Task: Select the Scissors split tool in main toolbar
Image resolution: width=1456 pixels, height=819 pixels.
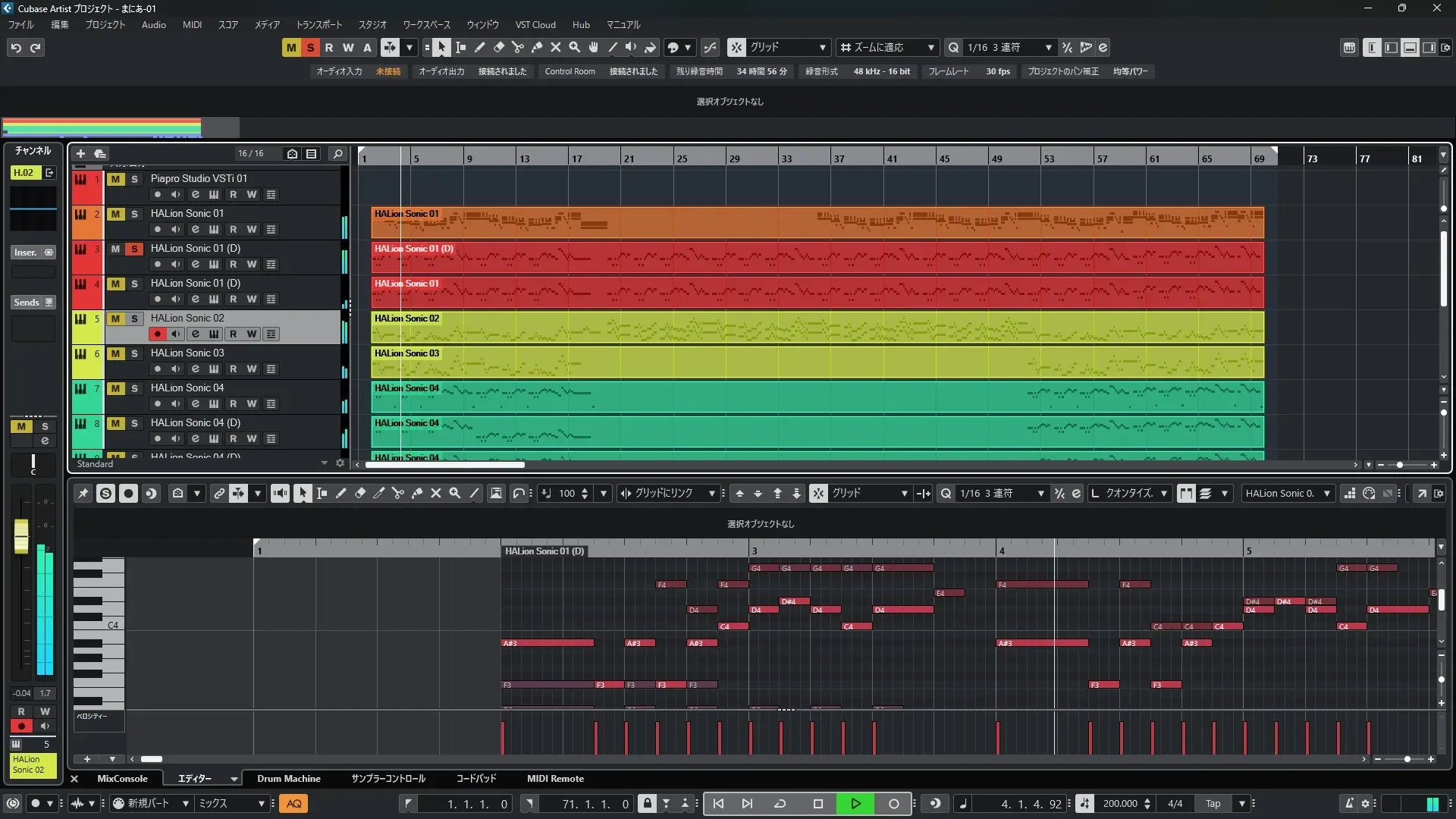Action: pyautogui.click(x=518, y=48)
